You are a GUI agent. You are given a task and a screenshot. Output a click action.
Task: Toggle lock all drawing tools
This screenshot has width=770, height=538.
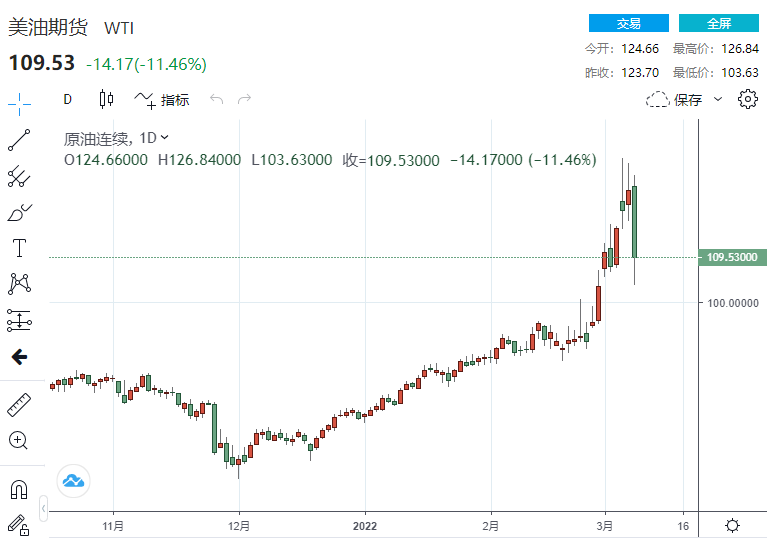pyautogui.click(x=19, y=522)
